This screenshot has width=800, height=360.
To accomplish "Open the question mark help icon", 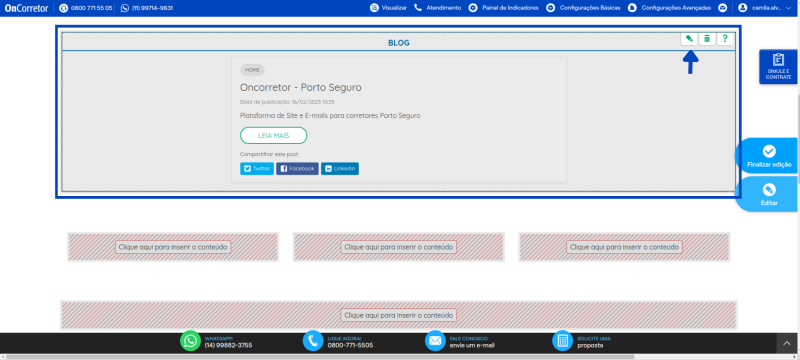I will coord(724,39).
